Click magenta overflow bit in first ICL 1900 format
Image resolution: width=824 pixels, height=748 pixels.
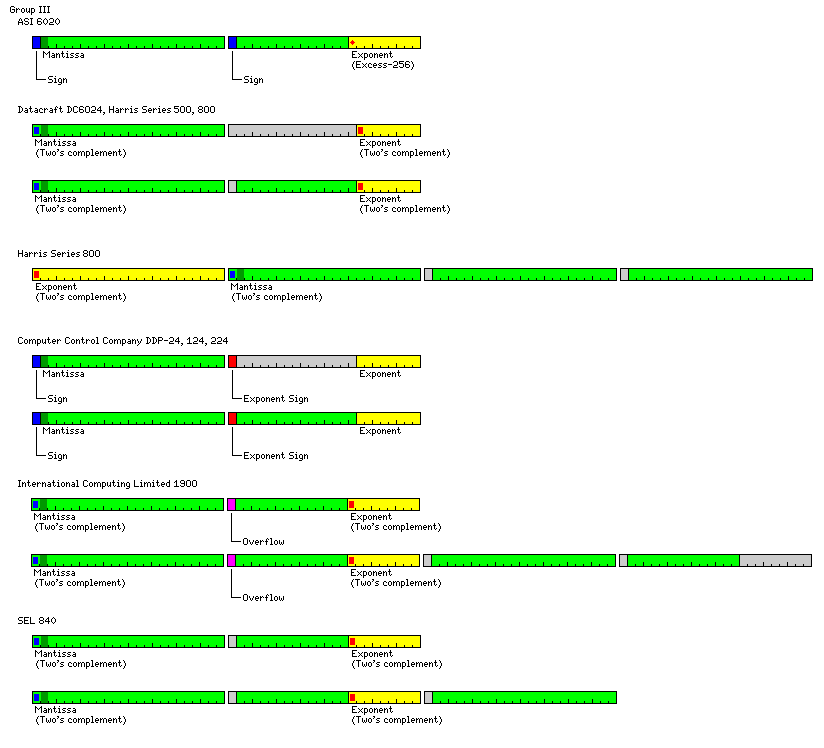(231, 505)
